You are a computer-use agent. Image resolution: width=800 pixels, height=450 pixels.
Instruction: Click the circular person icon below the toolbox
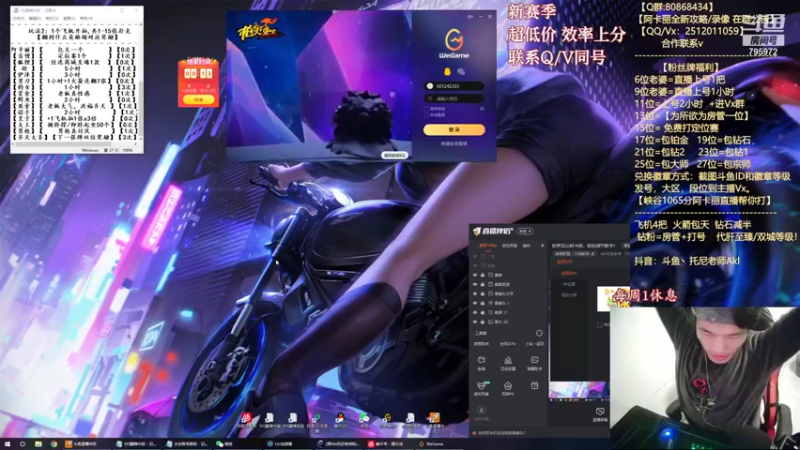[481, 411]
